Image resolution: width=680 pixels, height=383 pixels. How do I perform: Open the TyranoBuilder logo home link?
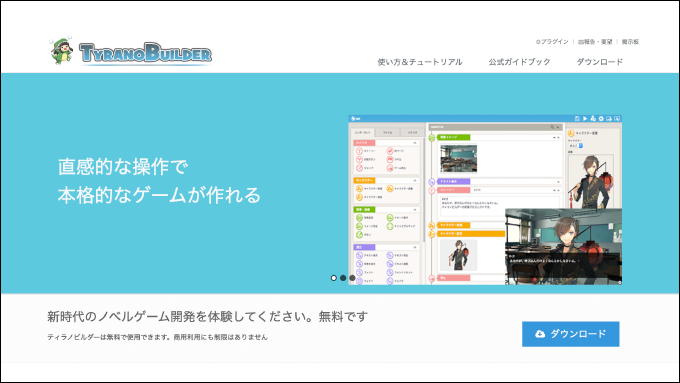130,52
